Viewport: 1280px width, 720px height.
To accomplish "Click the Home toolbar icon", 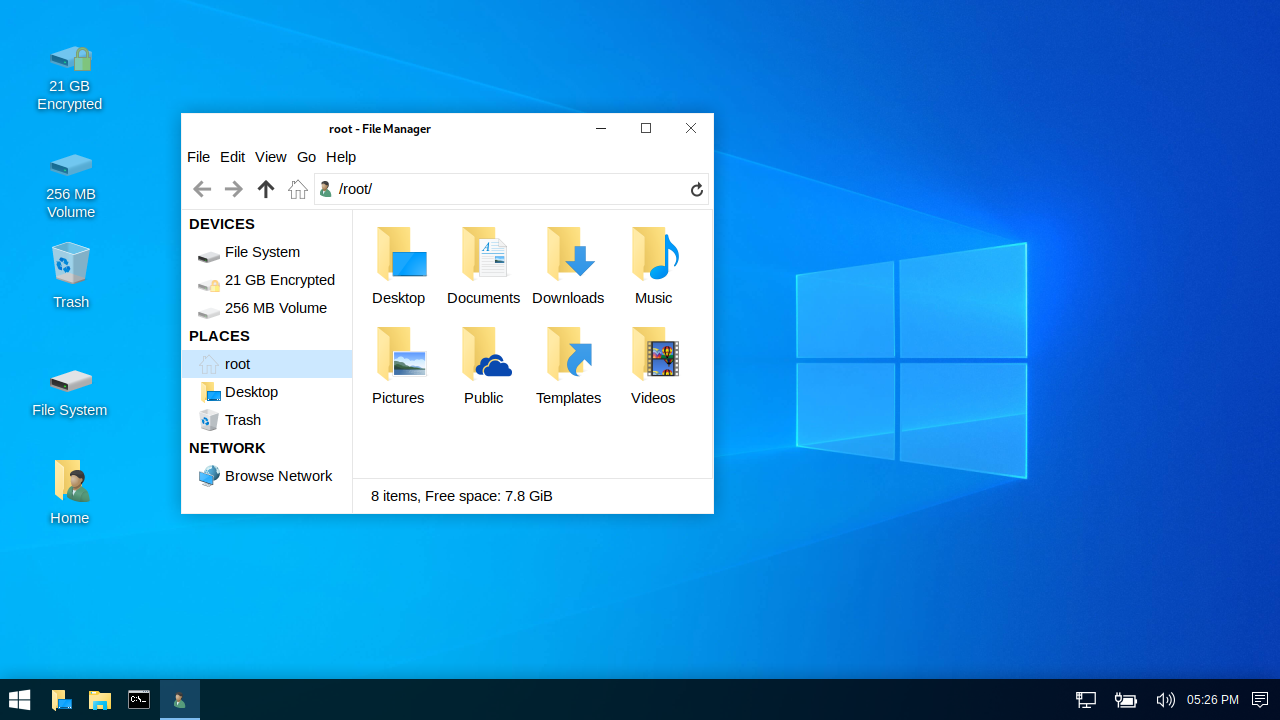I will click(x=297, y=189).
